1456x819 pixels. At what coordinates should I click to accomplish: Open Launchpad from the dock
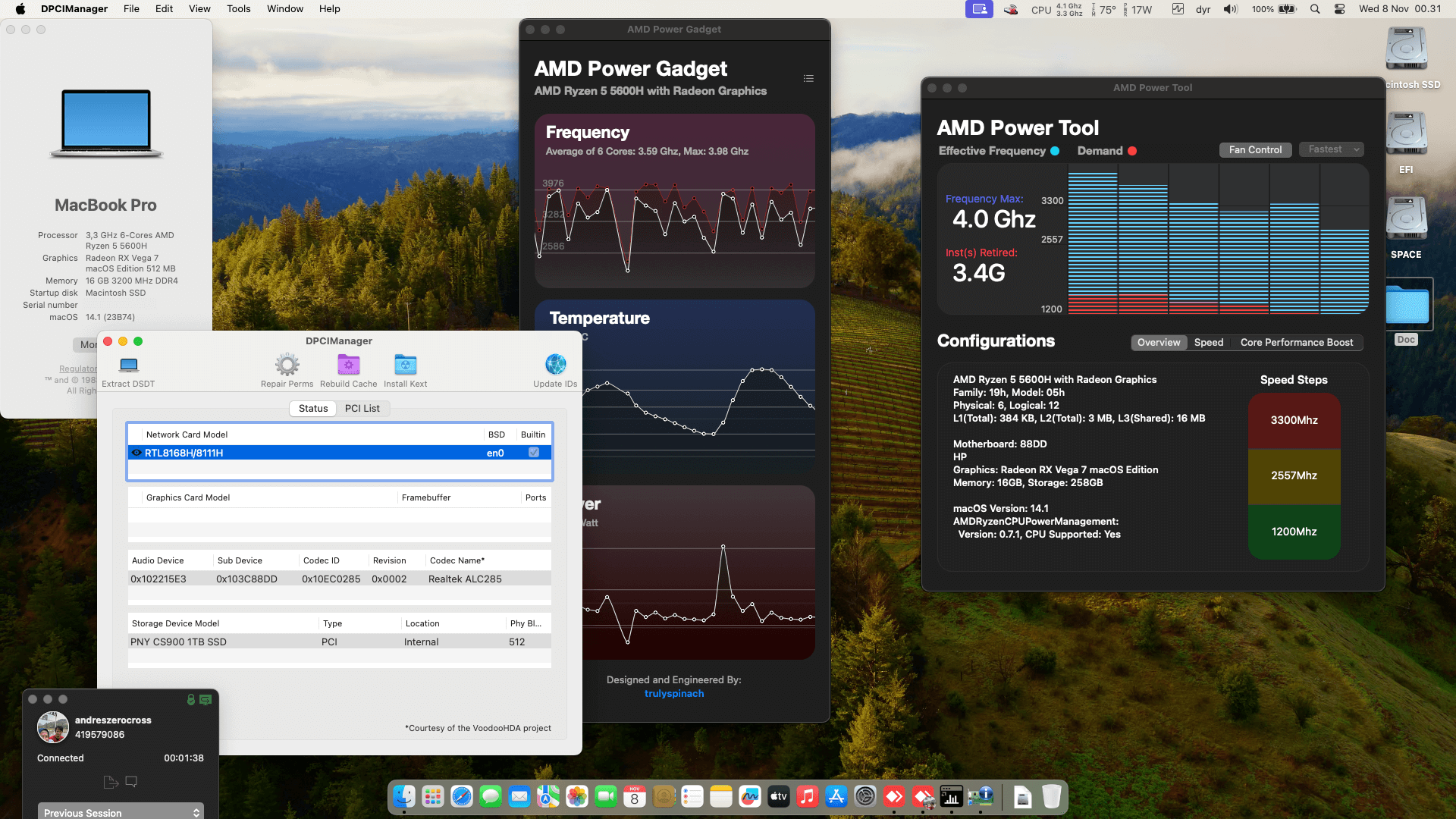pos(433,796)
